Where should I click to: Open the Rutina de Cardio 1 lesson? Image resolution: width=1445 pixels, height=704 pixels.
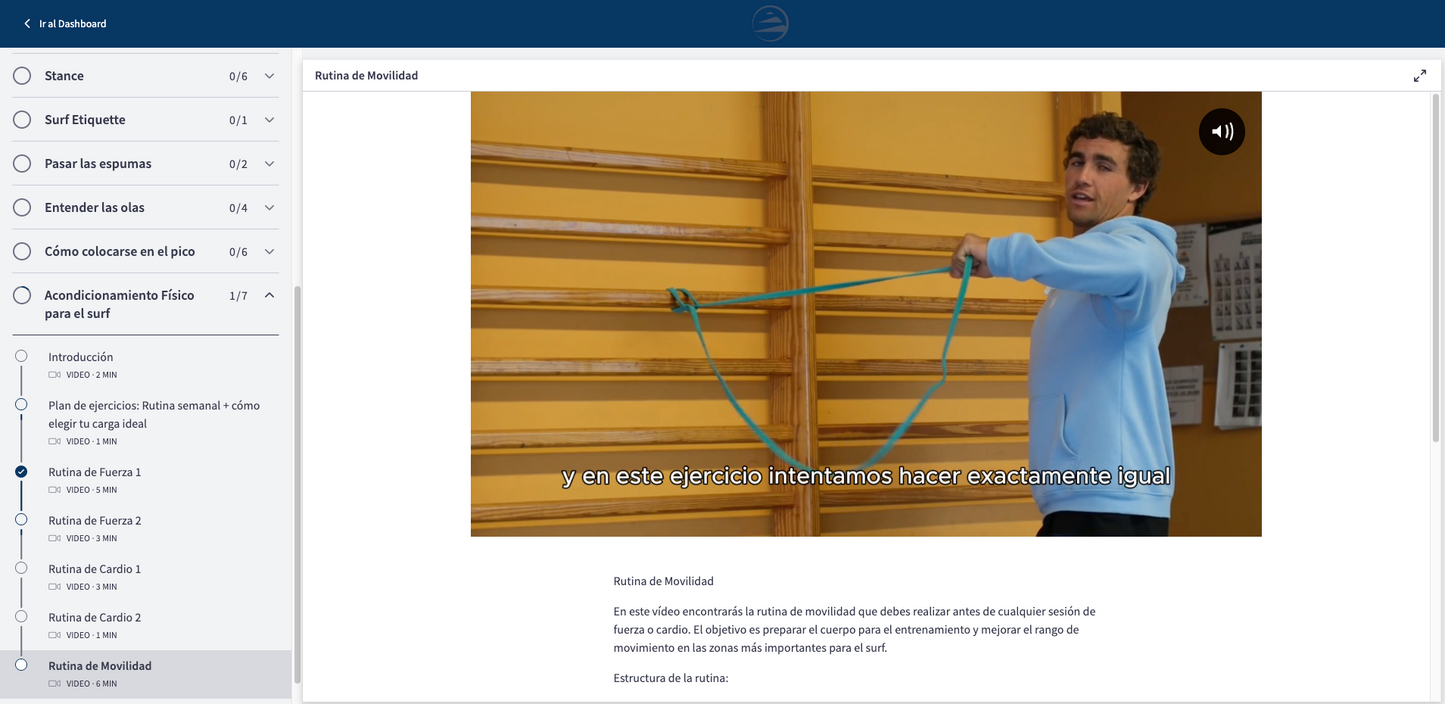pos(95,569)
